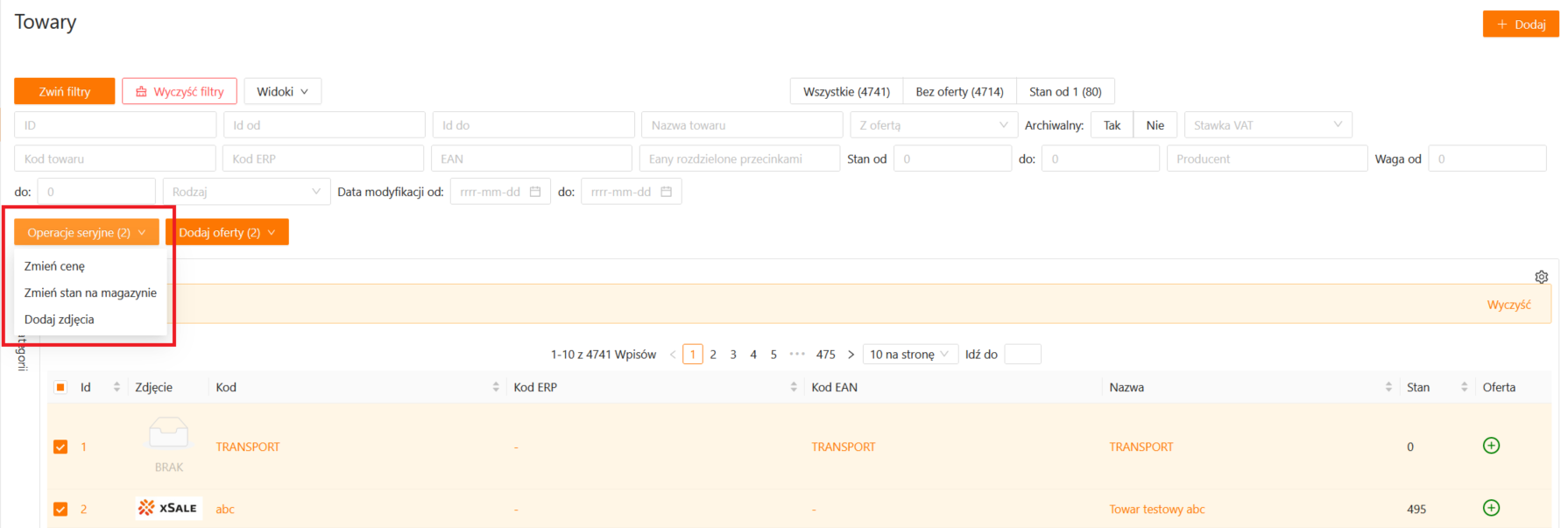Uncheck the checkbox for row 1 TRANSPORT
Screen dimensions: 1568x528
(60, 447)
